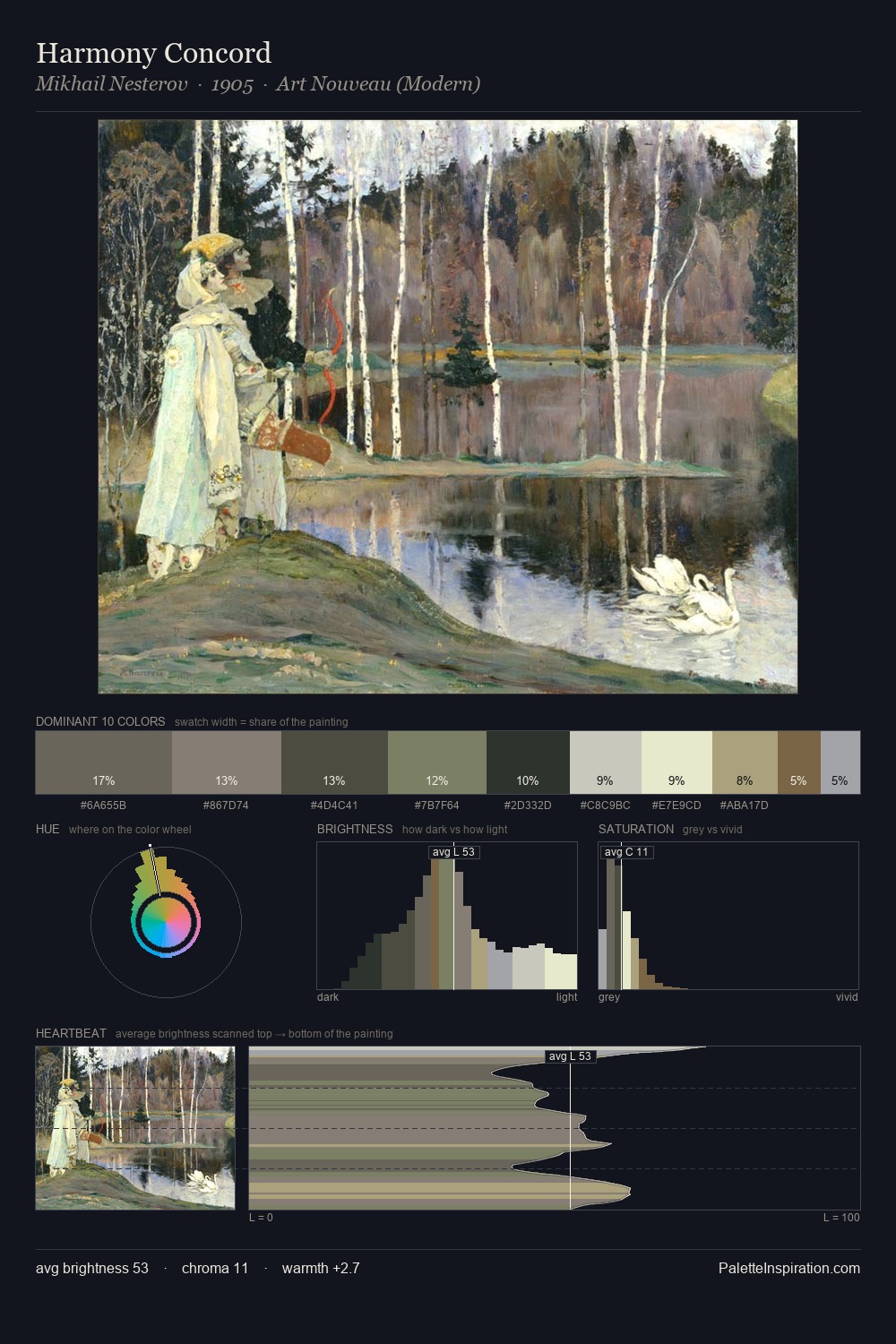
Task: Open the main Harmony Concord painting image
Action: click(x=448, y=407)
